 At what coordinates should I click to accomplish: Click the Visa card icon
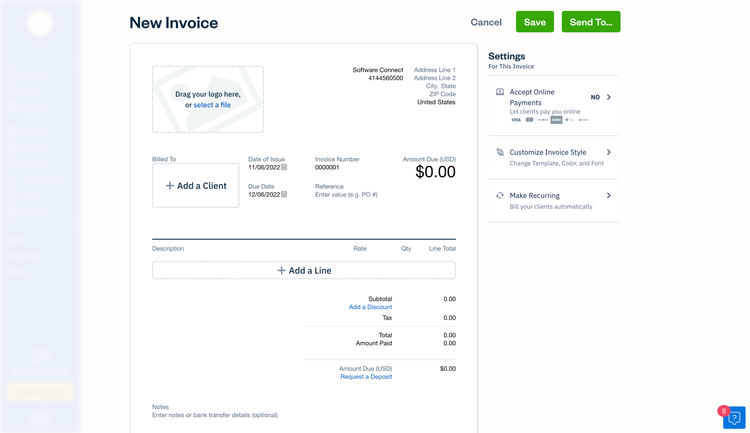(x=516, y=120)
